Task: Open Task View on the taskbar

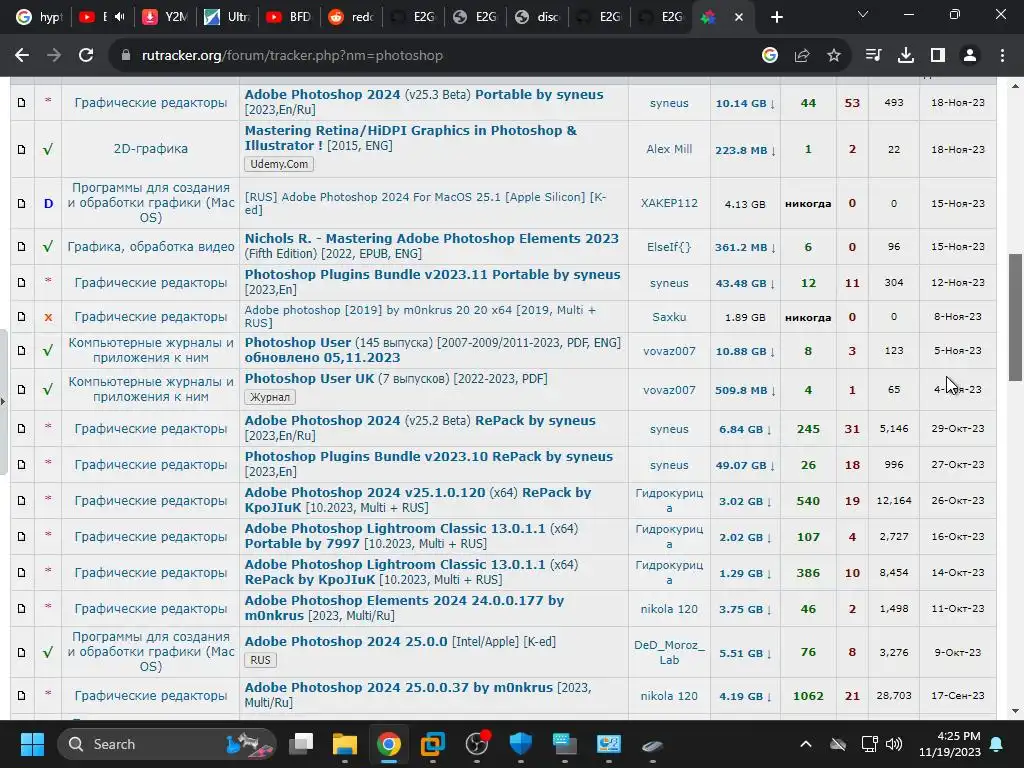Action: [301, 744]
